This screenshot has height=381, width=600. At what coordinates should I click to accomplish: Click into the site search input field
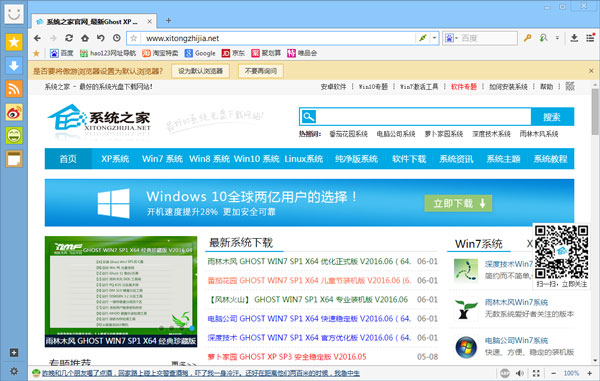(x=424, y=117)
